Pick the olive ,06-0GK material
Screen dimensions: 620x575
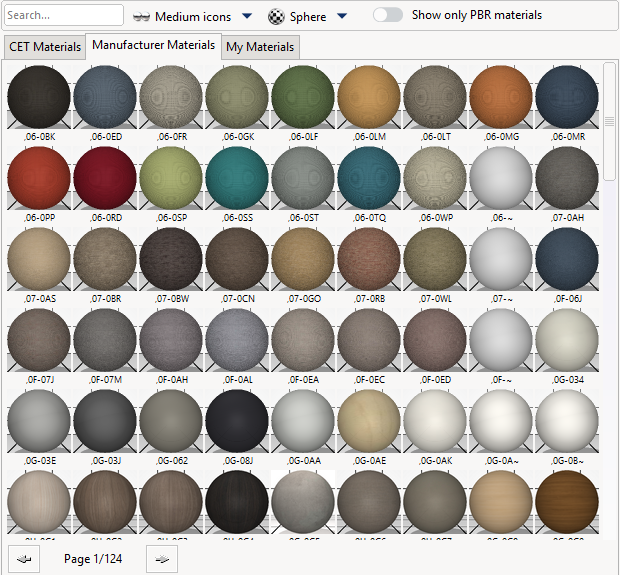point(237,97)
